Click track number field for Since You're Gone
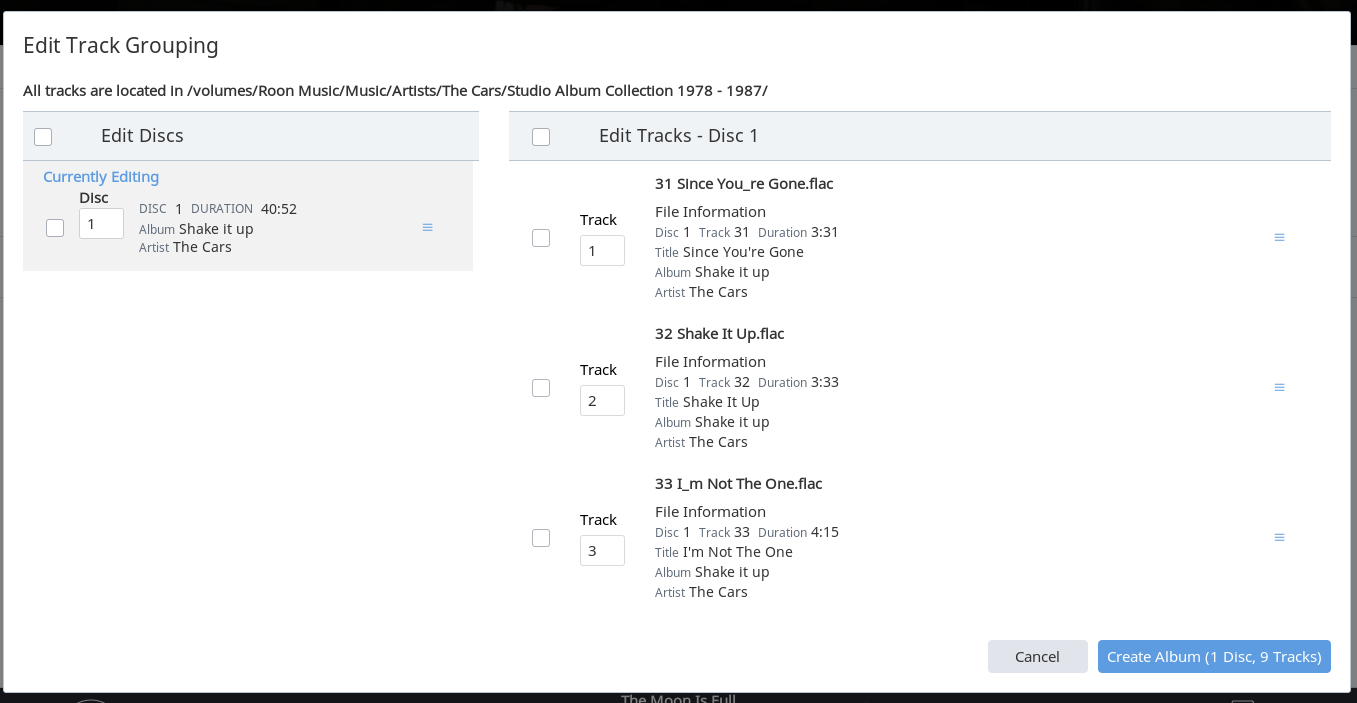1357x703 pixels. (x=602, y=251)
